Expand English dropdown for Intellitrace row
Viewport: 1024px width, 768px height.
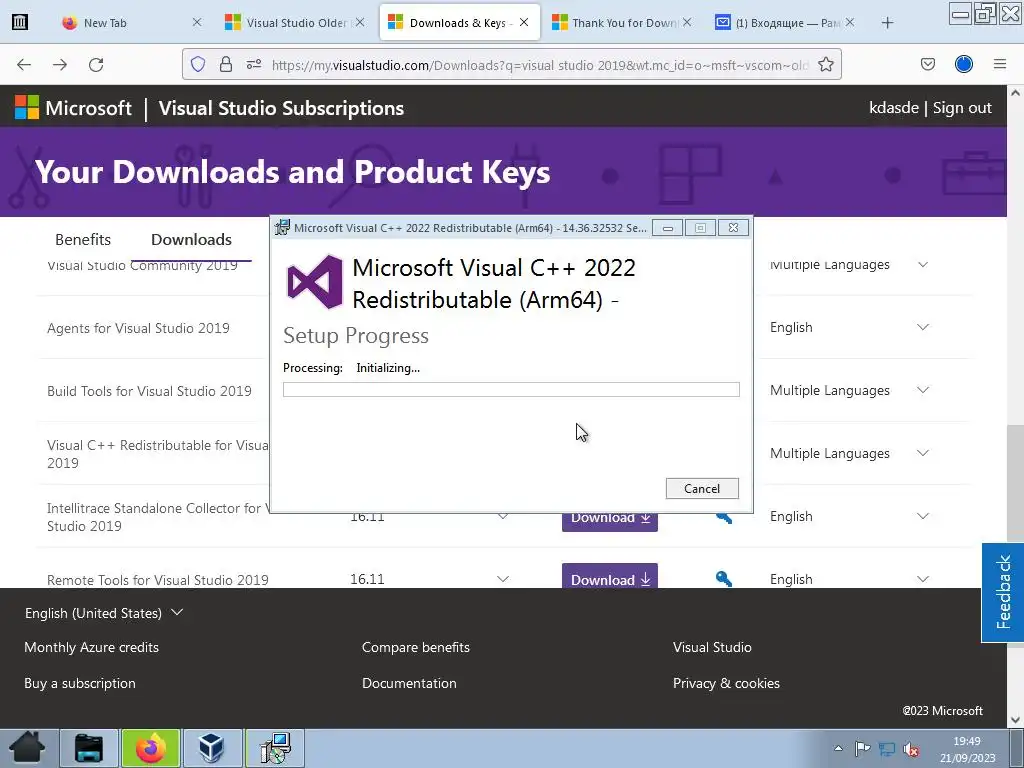[923, 516]
